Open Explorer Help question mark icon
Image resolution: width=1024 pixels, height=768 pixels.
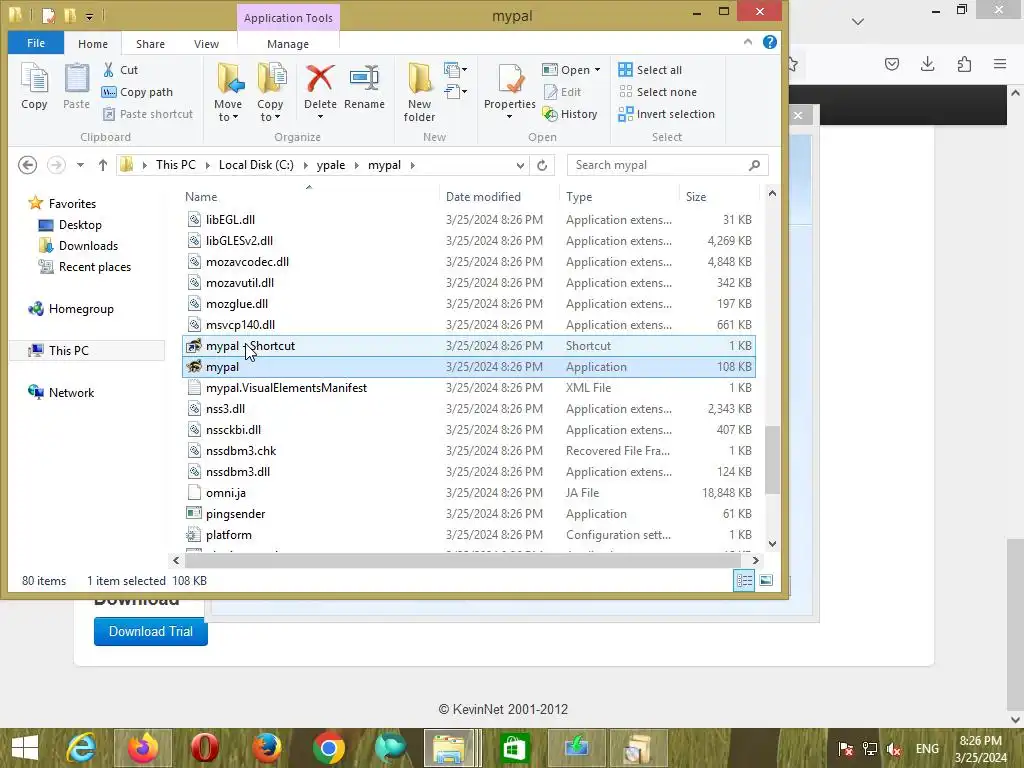point(770,42)
